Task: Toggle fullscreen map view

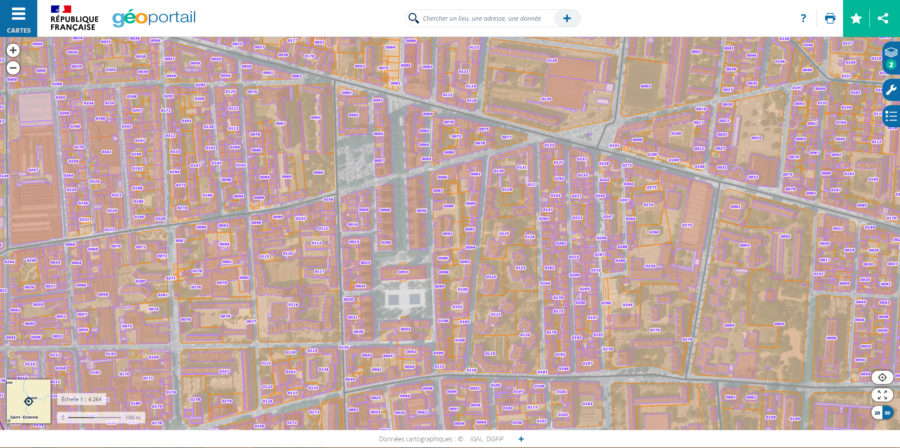Action: 882,395
